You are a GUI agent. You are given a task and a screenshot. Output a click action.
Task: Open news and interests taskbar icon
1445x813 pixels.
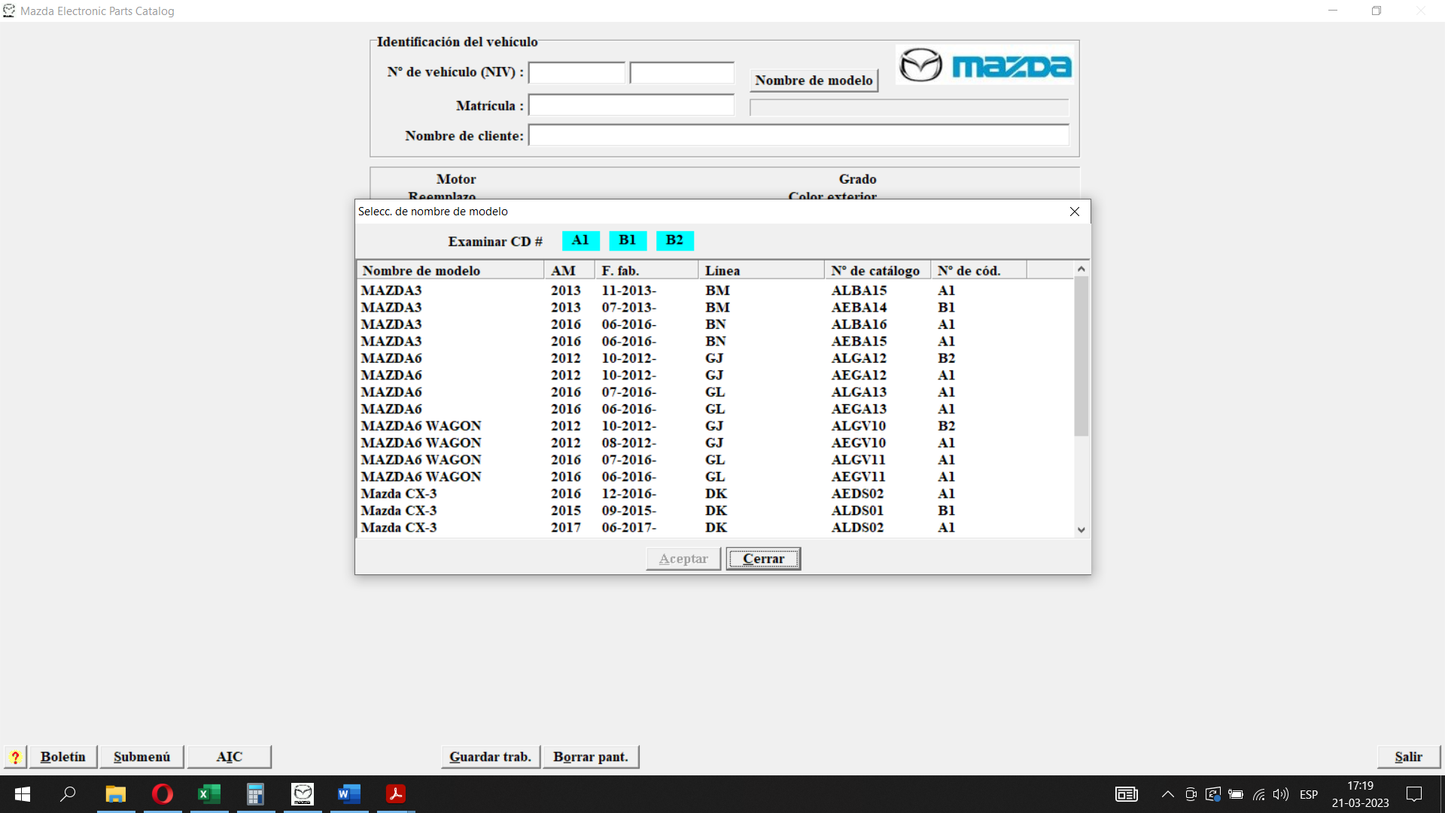tap(1126, 794)
